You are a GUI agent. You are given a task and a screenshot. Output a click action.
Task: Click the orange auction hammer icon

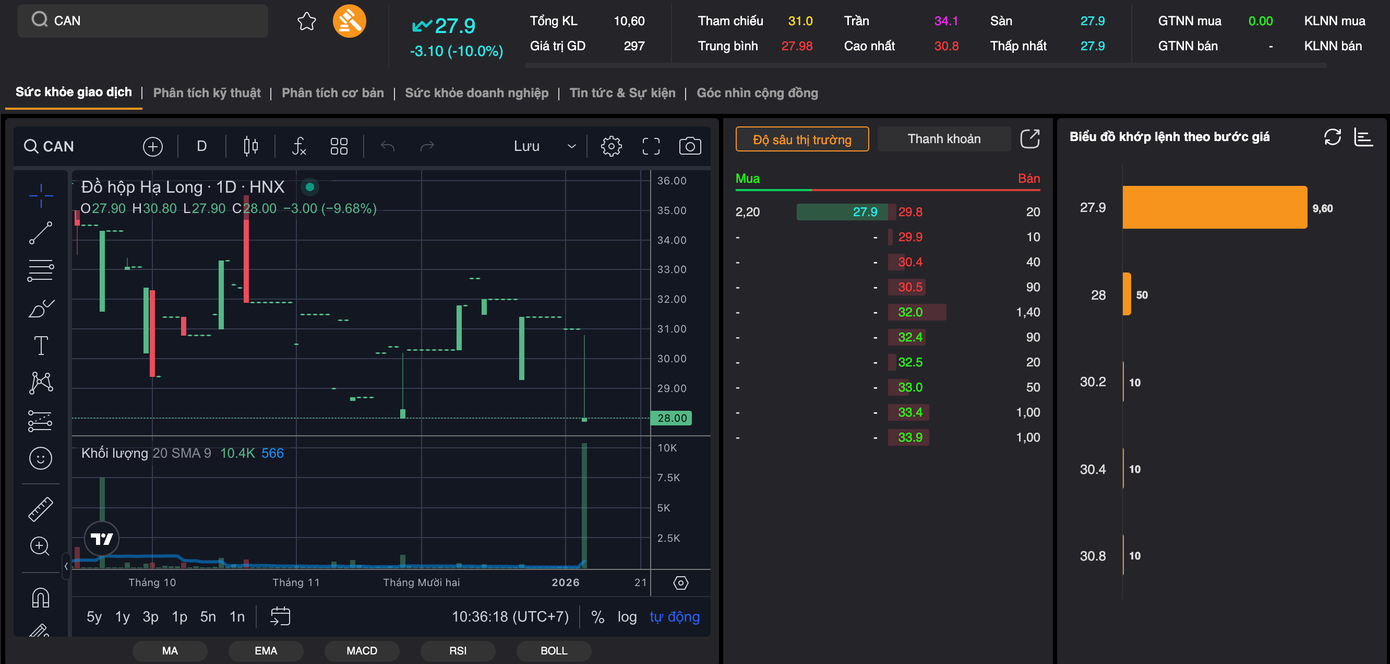[349, 21]
